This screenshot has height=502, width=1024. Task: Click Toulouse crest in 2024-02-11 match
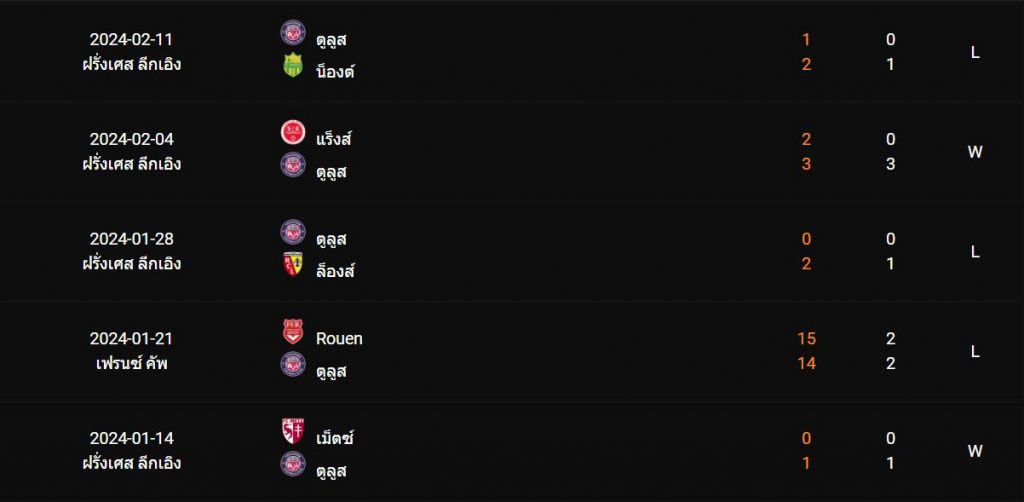click(293, 33)
